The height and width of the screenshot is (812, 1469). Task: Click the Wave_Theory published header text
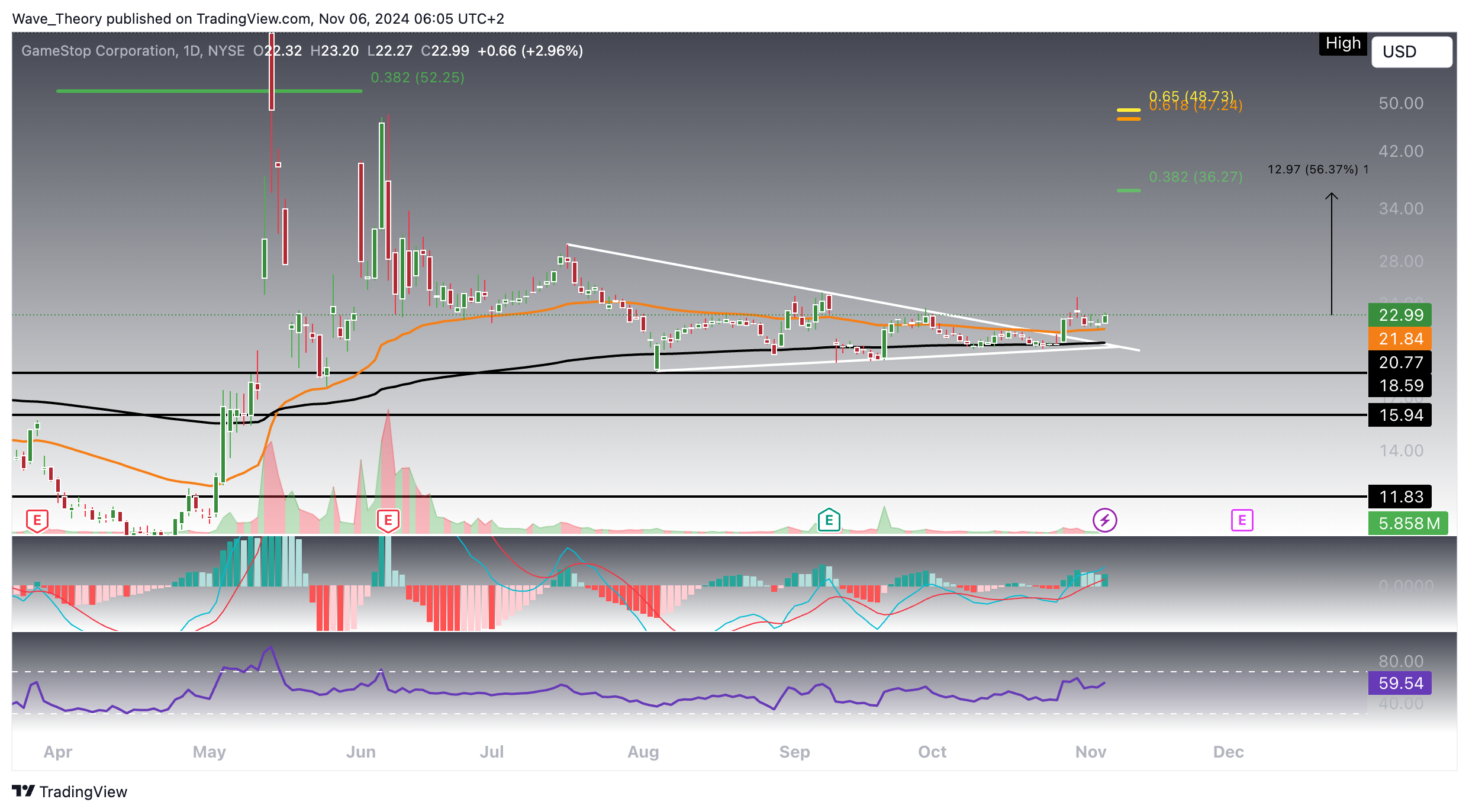tap(258, 19)
